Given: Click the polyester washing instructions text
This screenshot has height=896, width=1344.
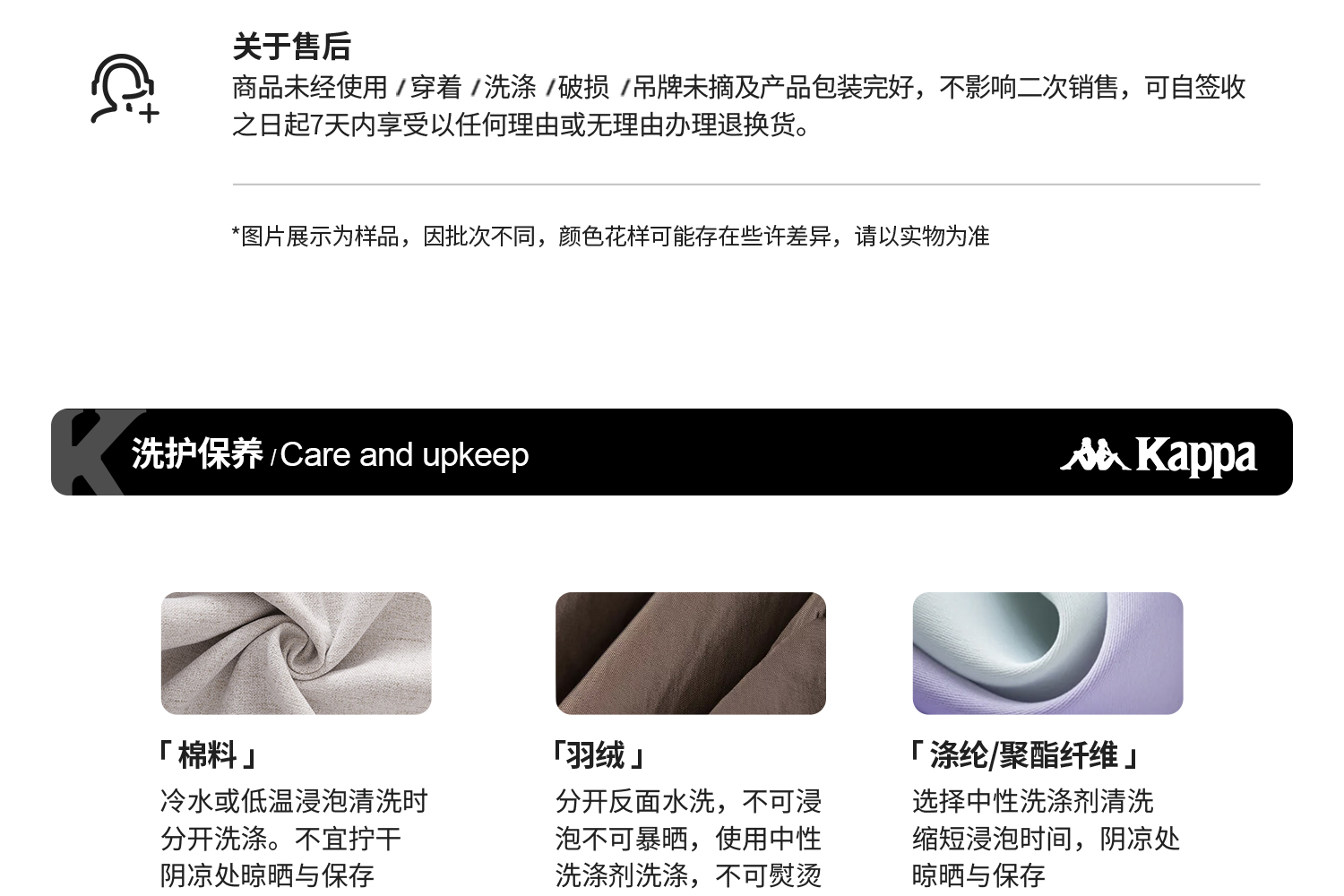Looking at the screenshot, I should 1046,839.
